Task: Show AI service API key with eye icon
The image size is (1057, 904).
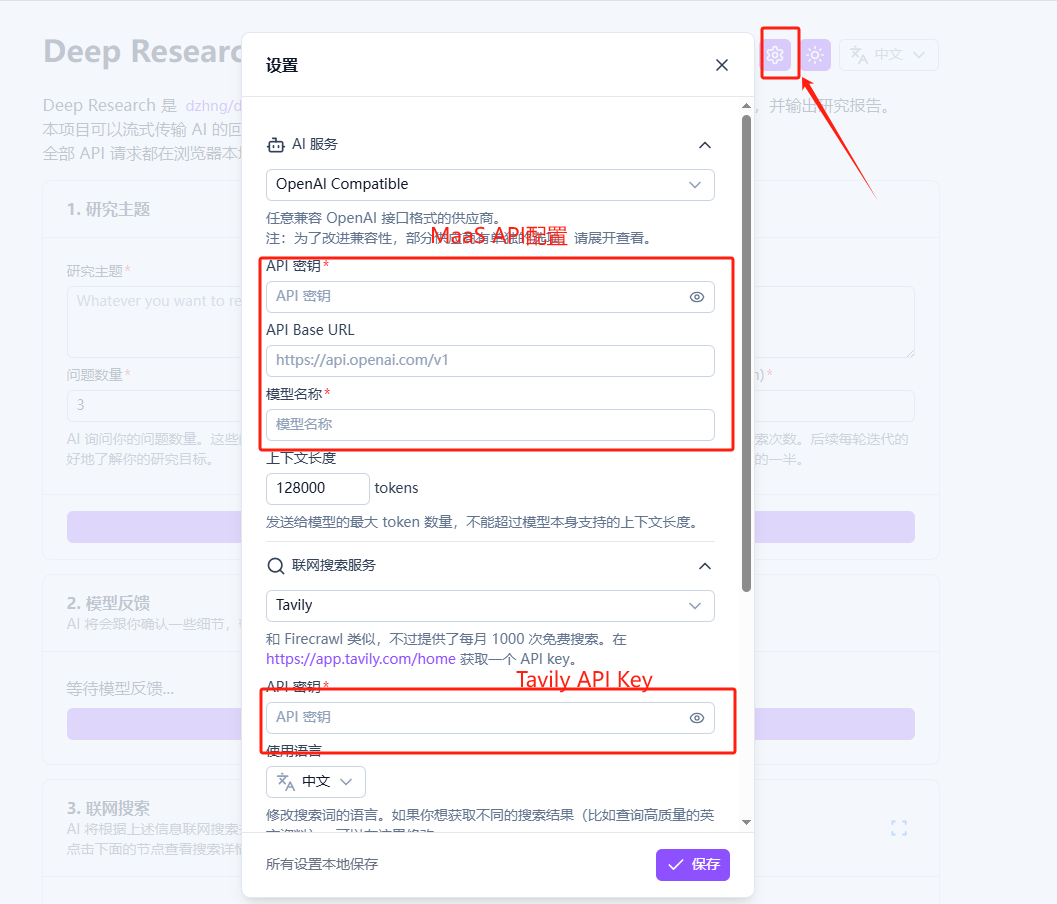Action: click(697, 297)
